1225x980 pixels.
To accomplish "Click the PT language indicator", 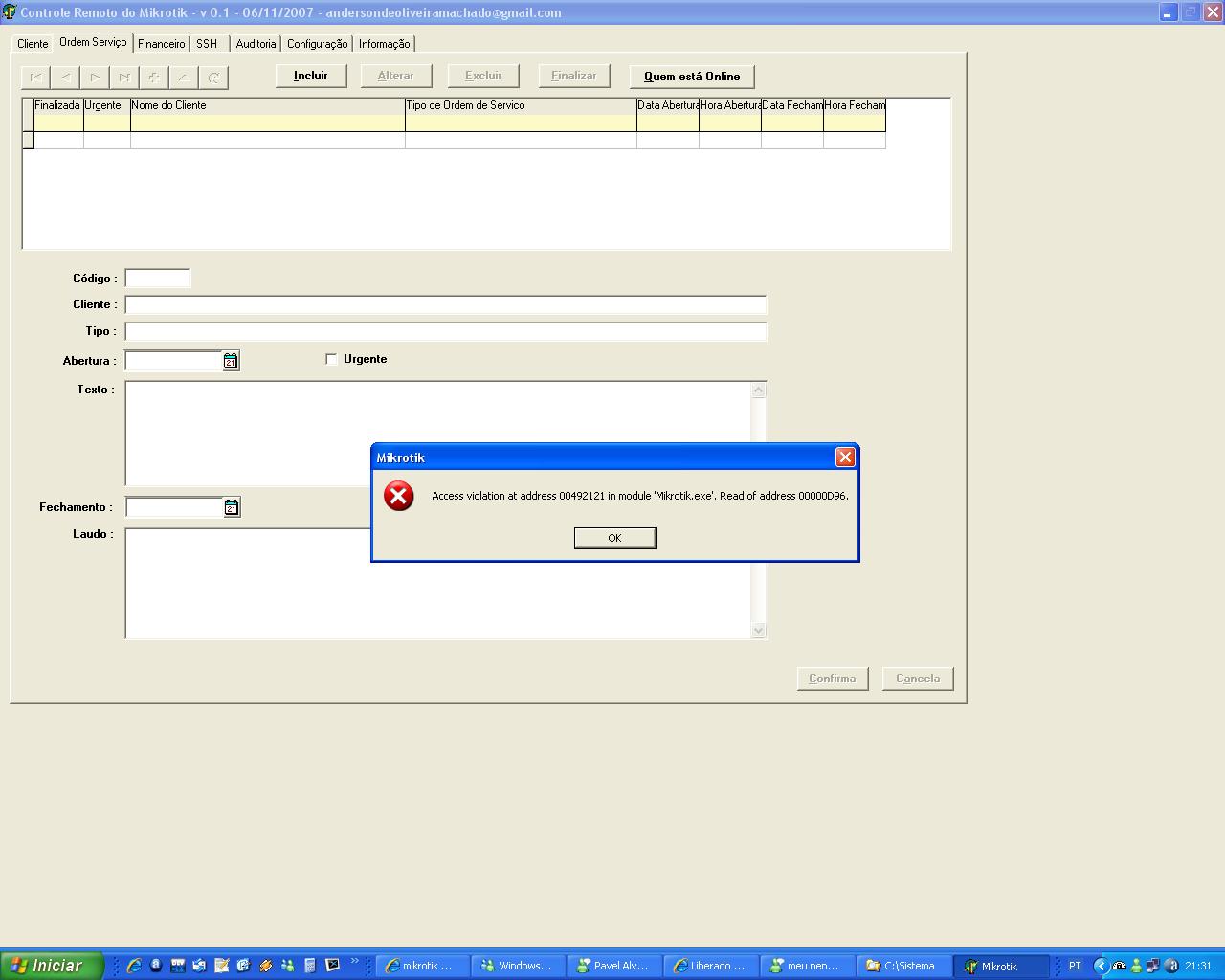I will (1075, 966).
